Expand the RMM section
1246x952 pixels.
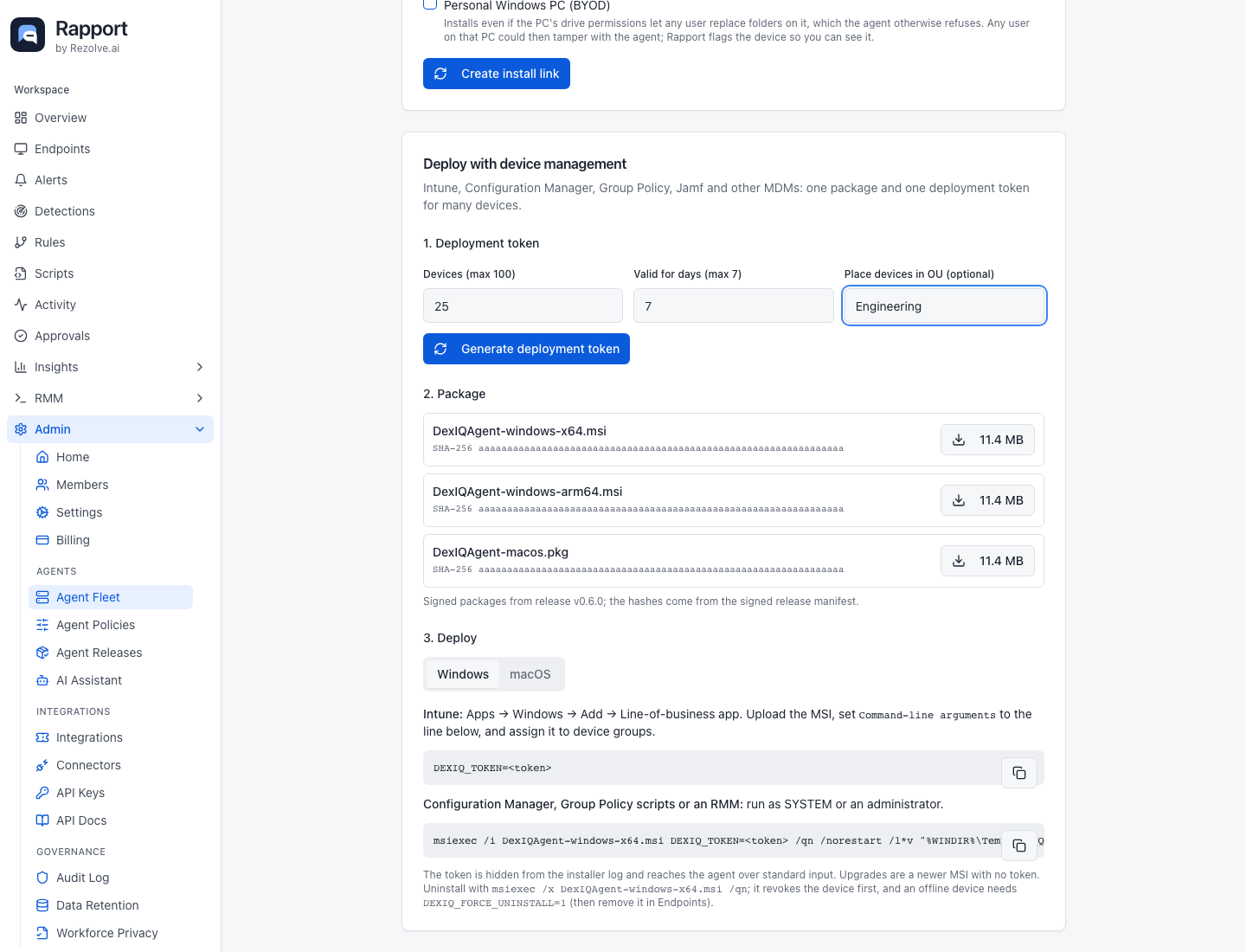click(x=110, y=398)
